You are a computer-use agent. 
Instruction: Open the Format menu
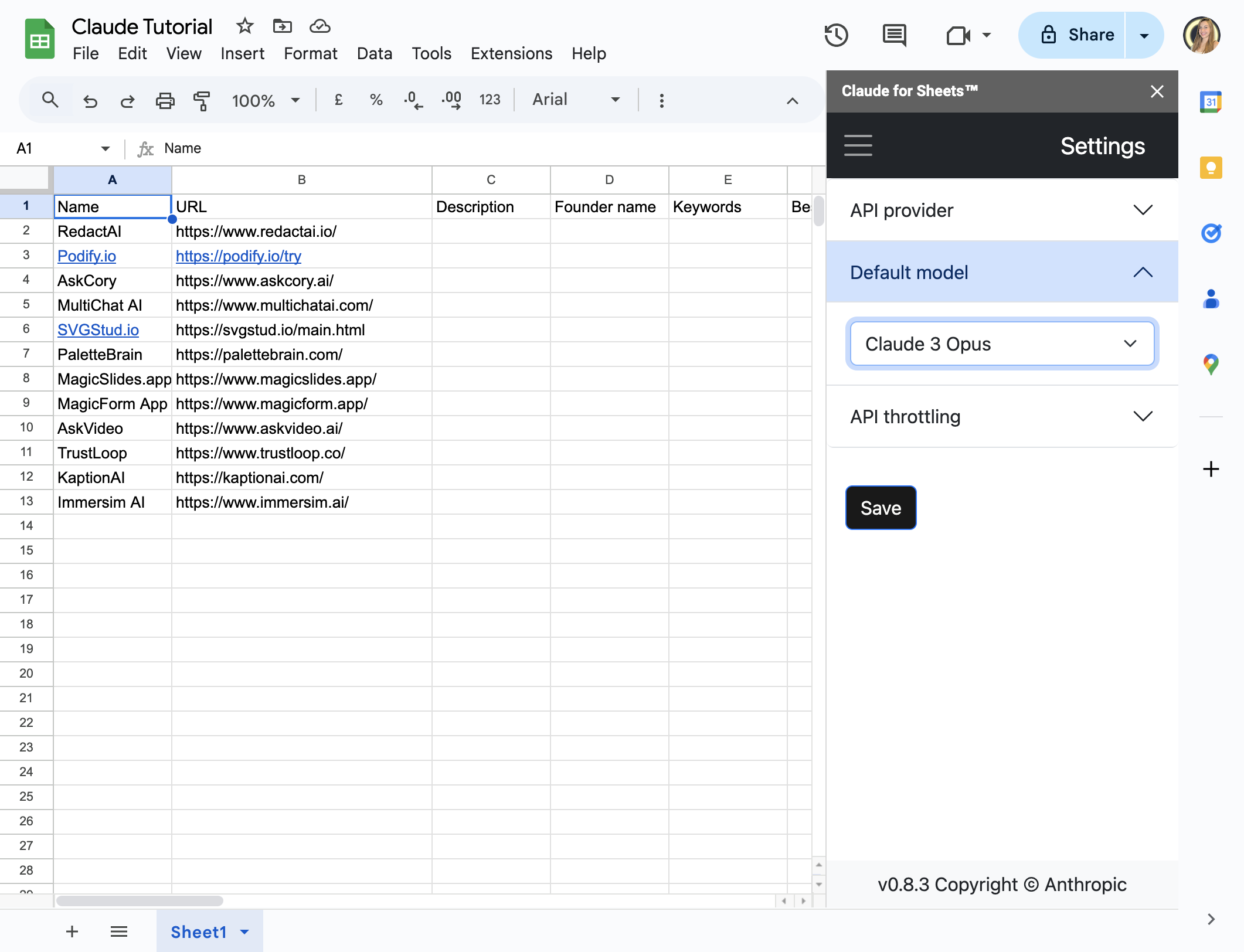(310, 53)
